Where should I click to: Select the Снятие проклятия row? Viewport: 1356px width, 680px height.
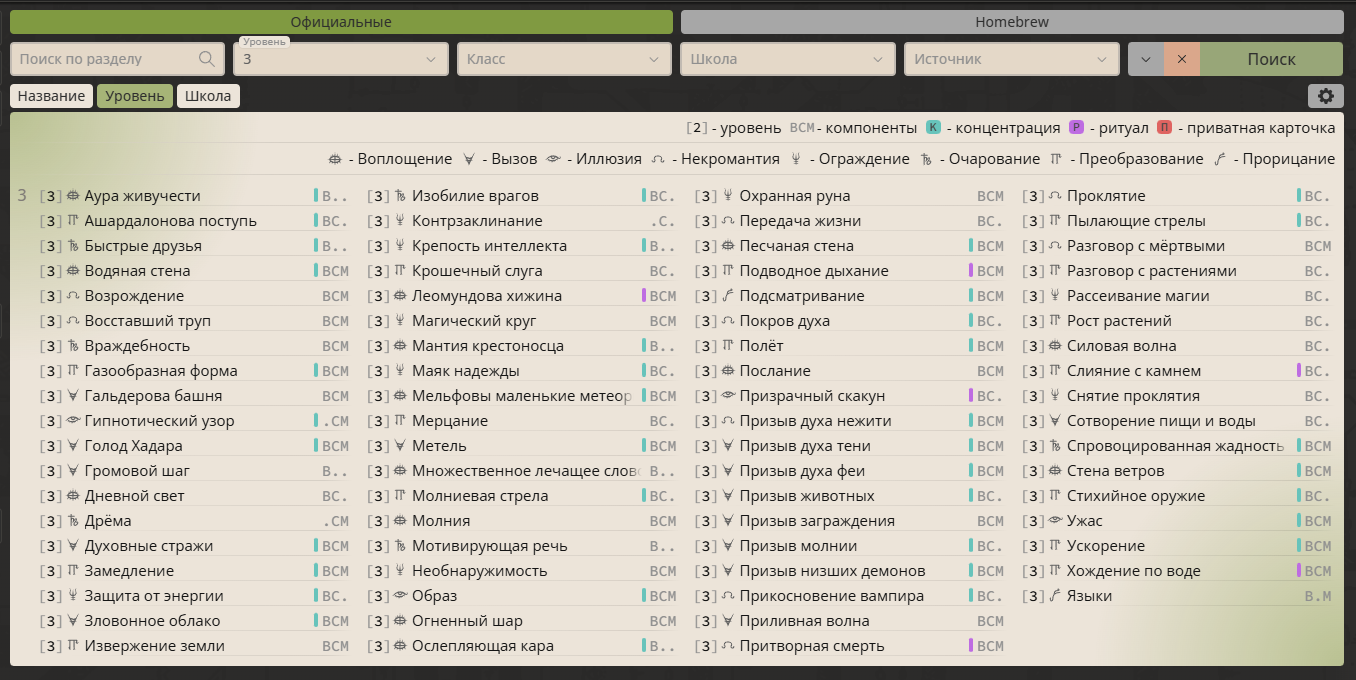pyautogui.click(x=1177, y=396)
